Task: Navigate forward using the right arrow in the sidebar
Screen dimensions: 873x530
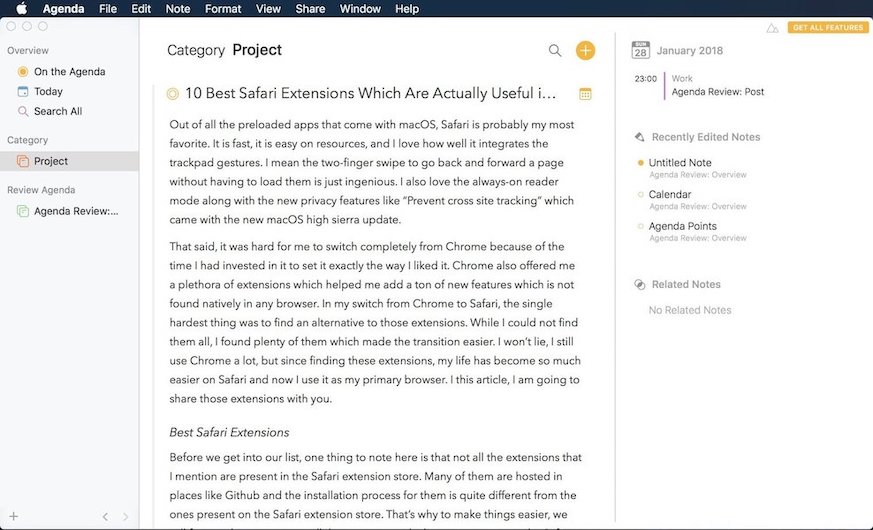Action: tap(125, 516)
